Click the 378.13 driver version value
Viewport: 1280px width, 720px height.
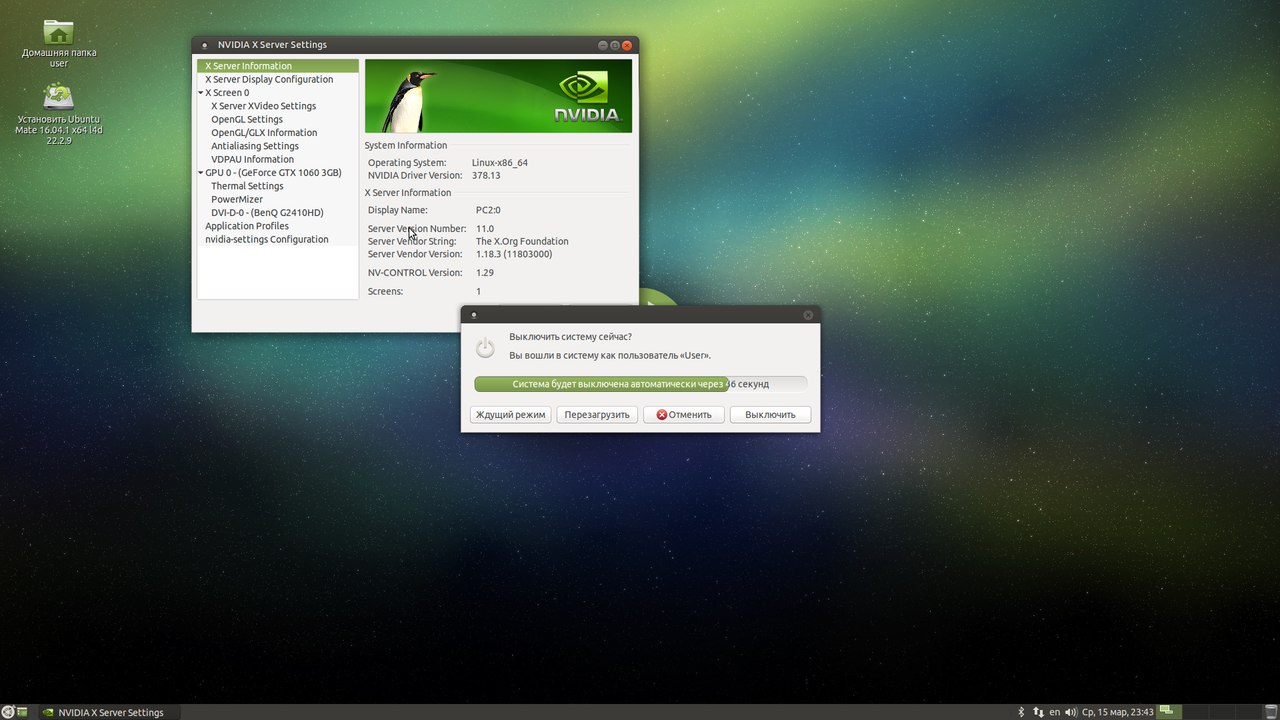tap(486, 175)
